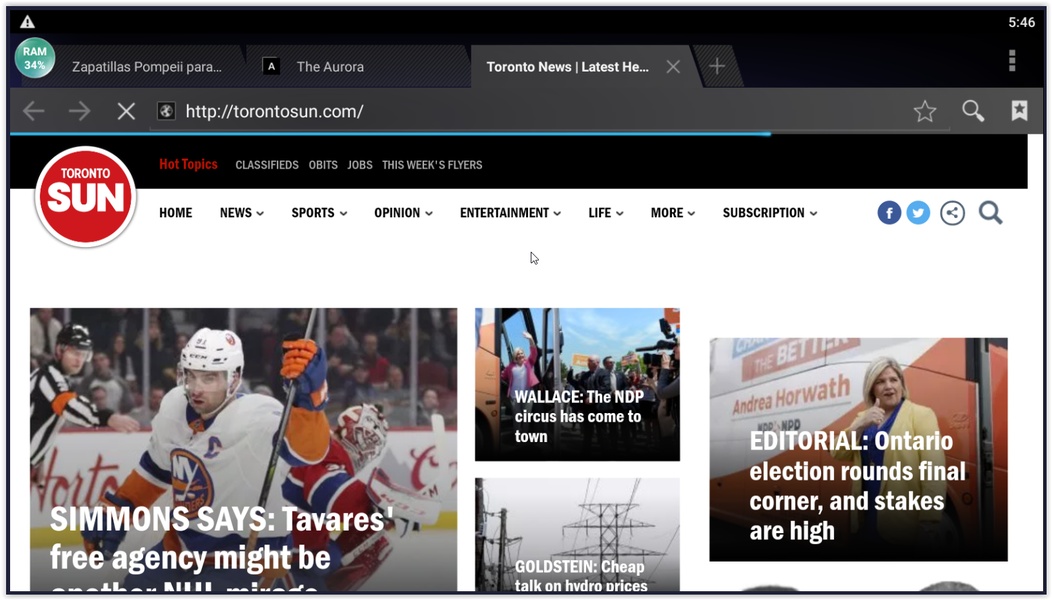The height and width of the screenshot is (600, 1052).
Task: Expand the LIFE dropdown menu
Action: 606,213
